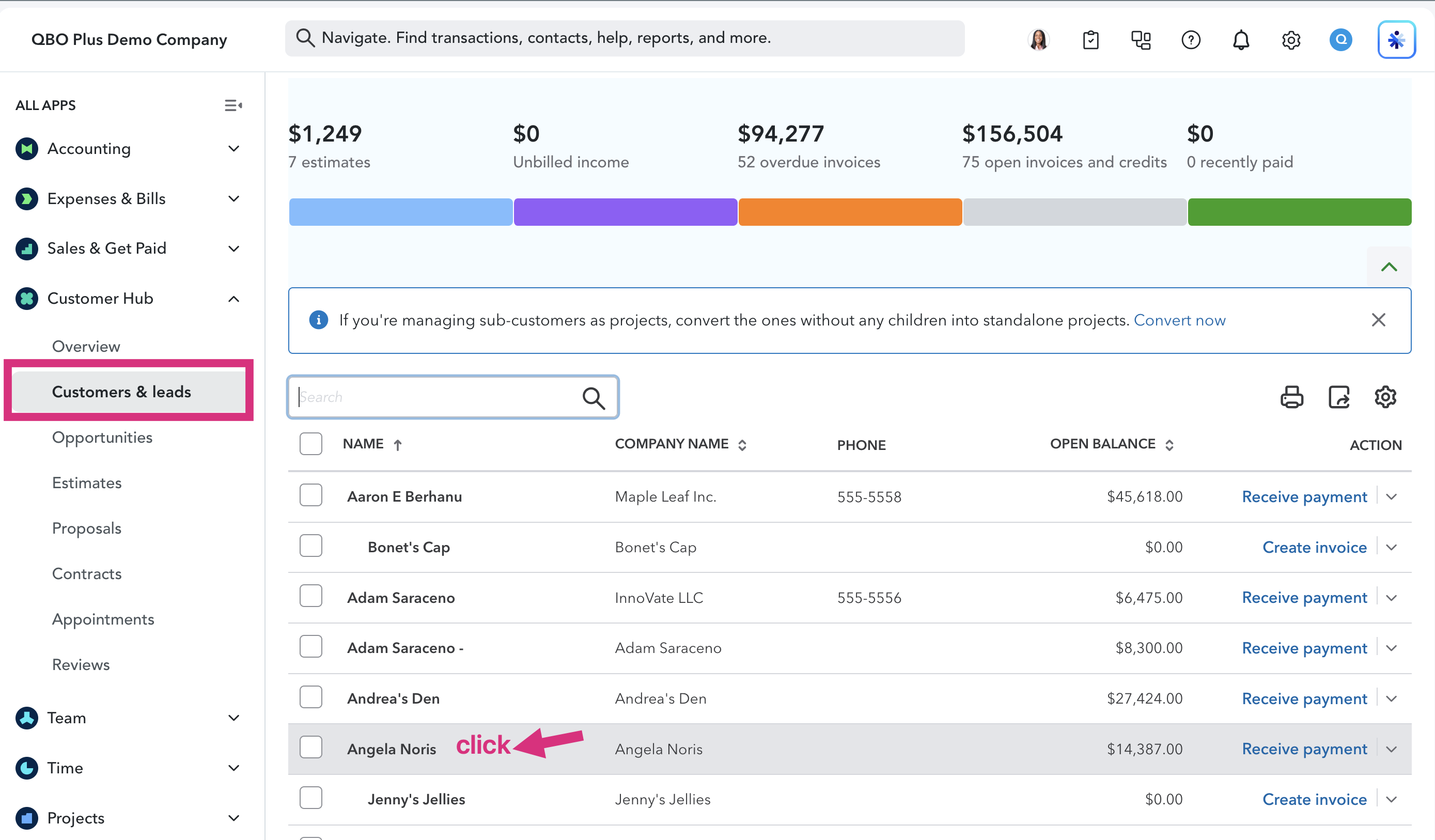Check the box for Aaron E Berhanu
This screenshot has height=840, width=1435.
tap(311, 495)
